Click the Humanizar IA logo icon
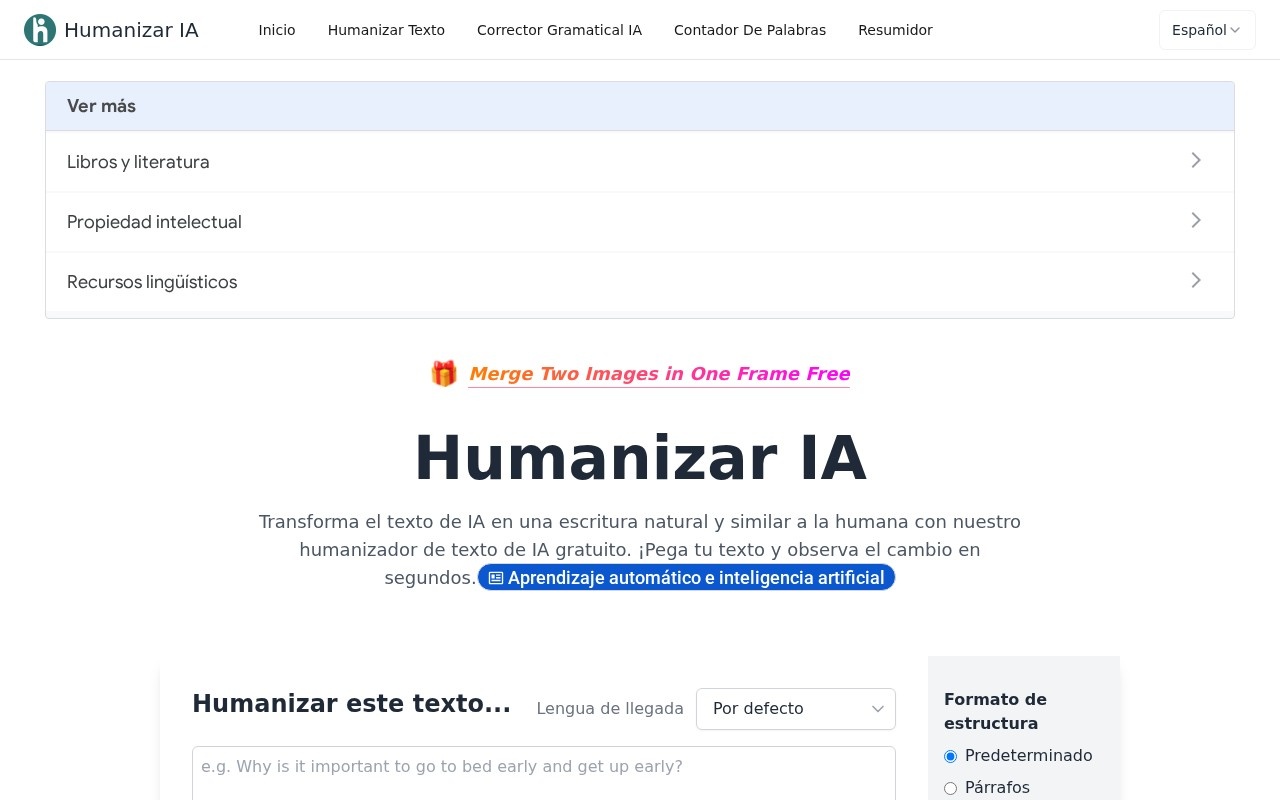This screenshot has height=800, width=1280. [x=40, y=30]
